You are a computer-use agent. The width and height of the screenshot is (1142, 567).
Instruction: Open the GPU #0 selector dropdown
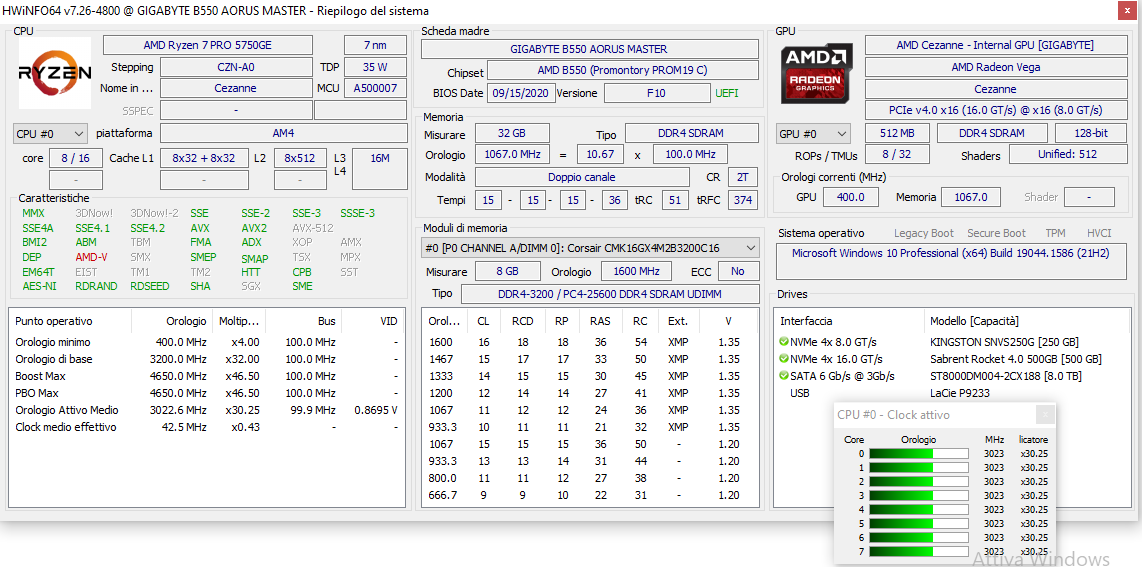814,134
